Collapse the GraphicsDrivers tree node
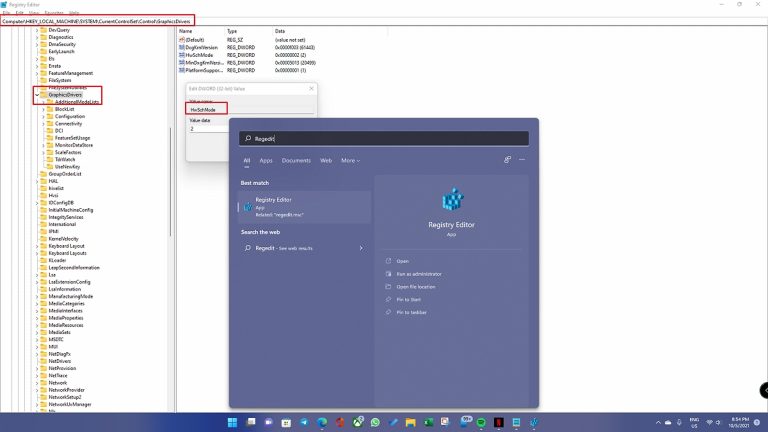Viewport: 768px width, 432px height. (x=38, y=95)
